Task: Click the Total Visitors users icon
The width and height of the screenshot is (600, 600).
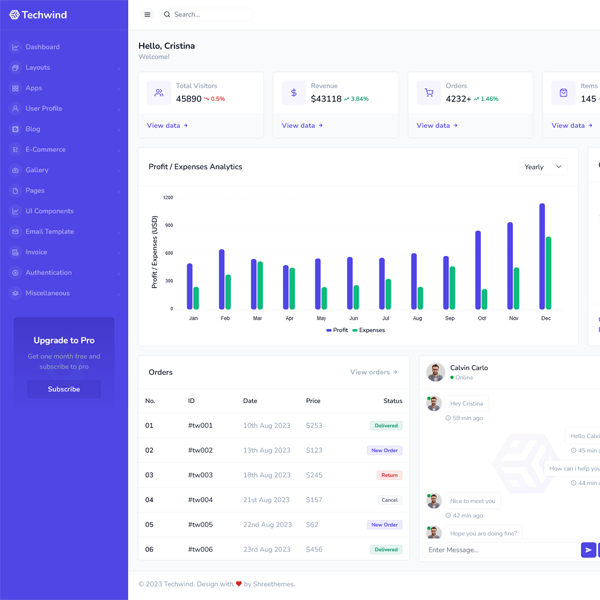Action: tap(159, 93)
